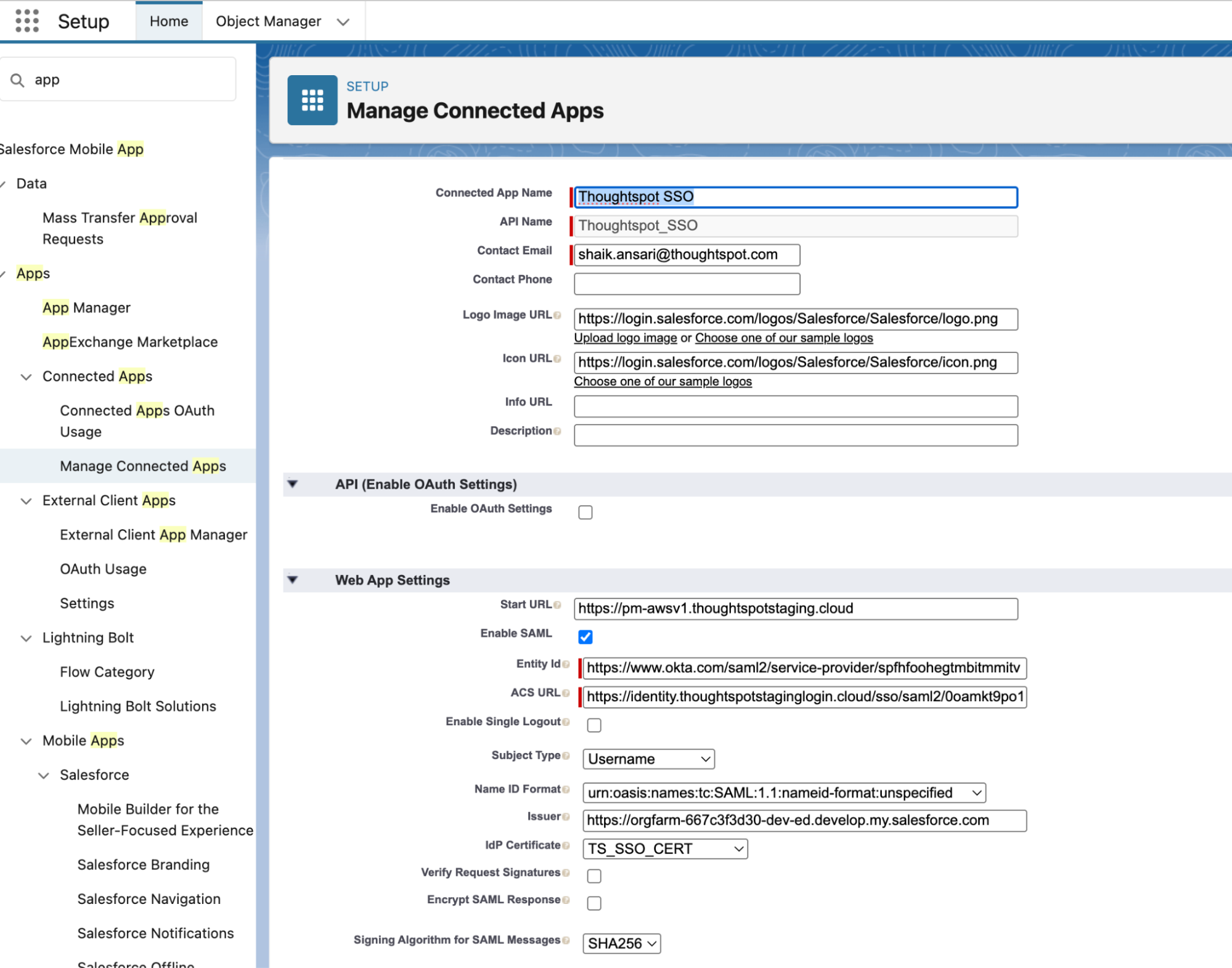Open the Name ID Format dropdown

785,793
